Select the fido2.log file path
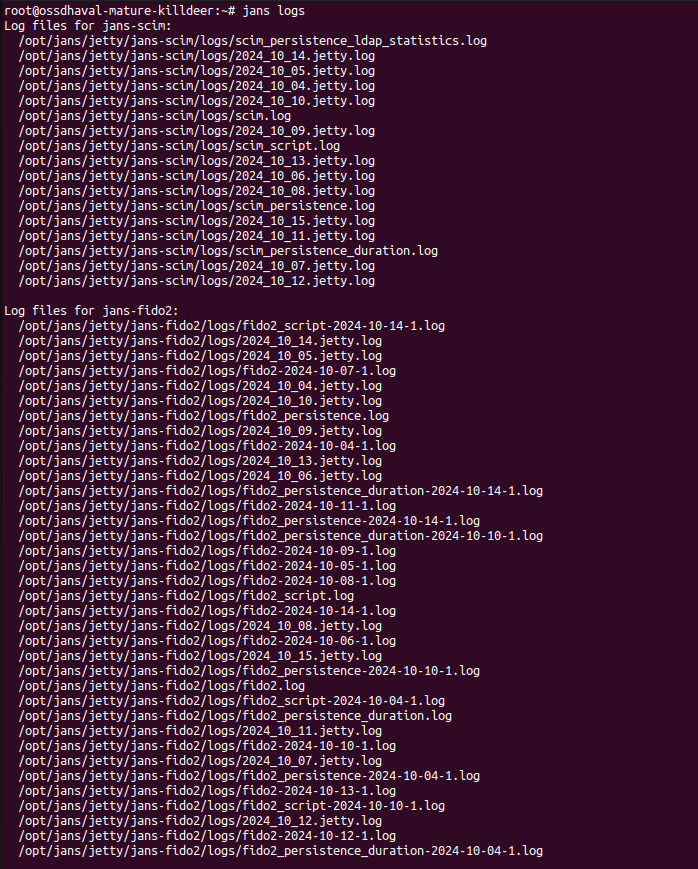The width and height of the screenshot is (698, 869). 162,685
